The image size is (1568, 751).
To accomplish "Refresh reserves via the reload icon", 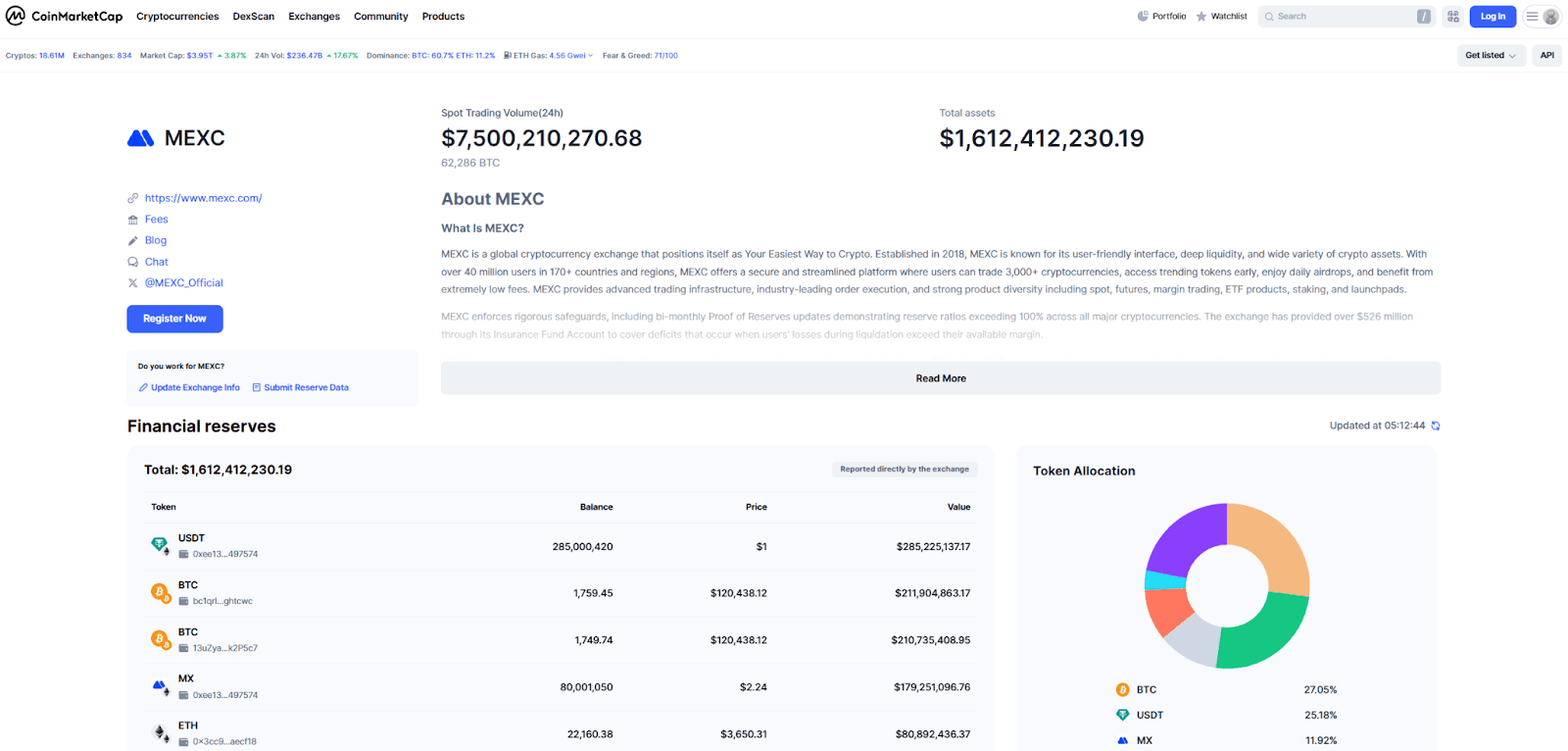I will tap(1436, 426).
